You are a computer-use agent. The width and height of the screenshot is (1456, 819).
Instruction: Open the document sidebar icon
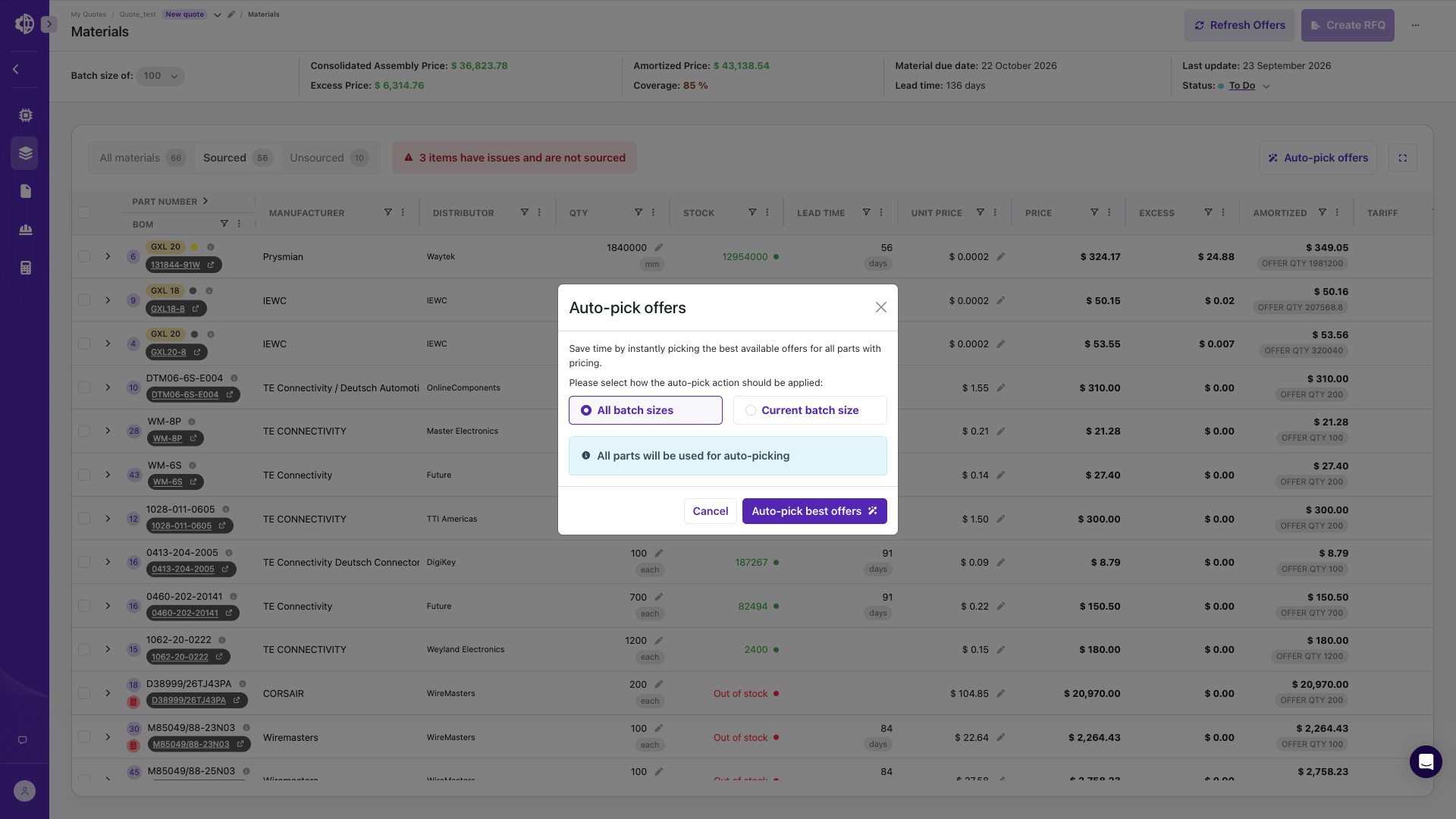(x=25, y=191)
